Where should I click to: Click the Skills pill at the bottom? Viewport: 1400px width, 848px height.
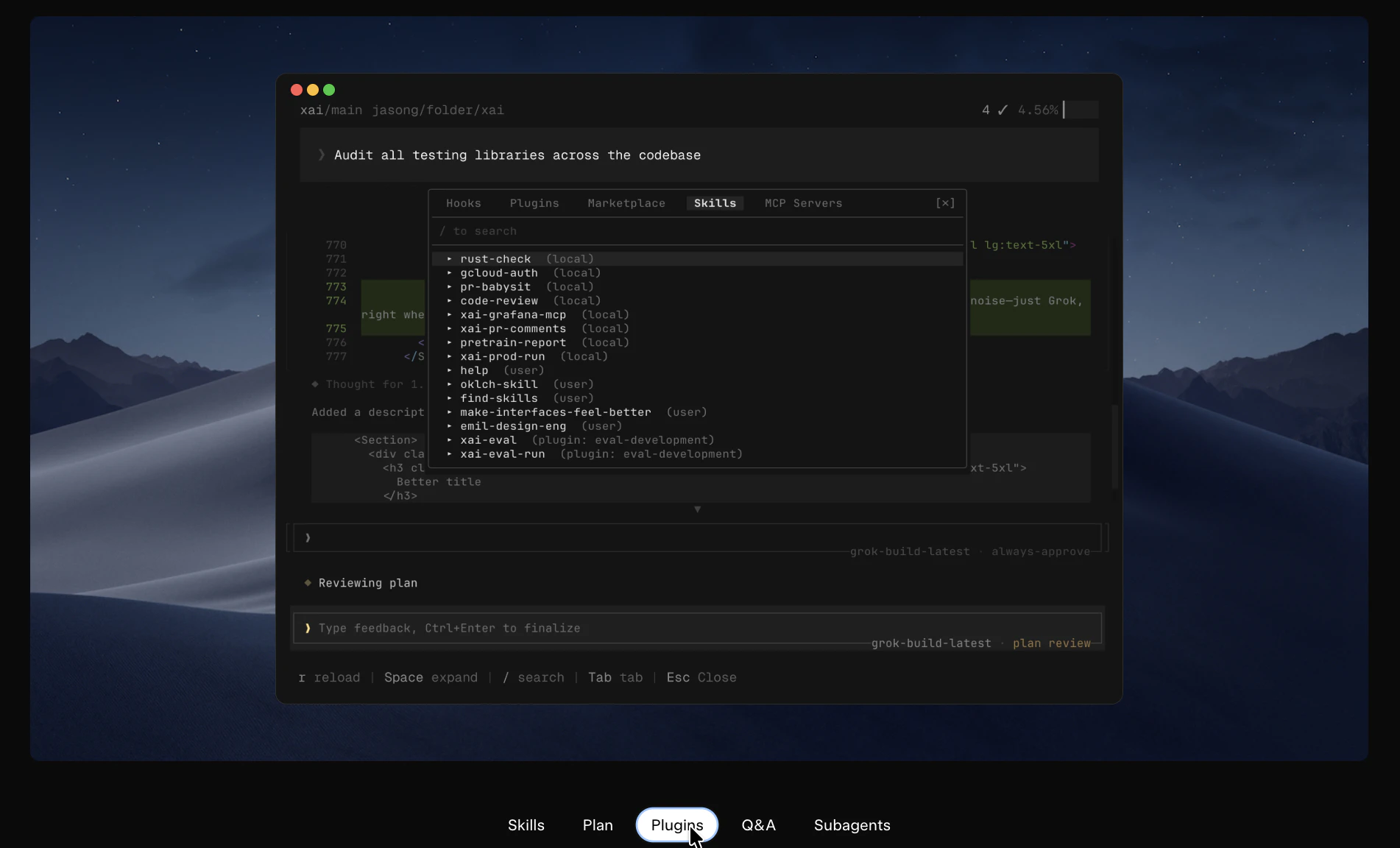pyautogui.click(x=526, y=825)
